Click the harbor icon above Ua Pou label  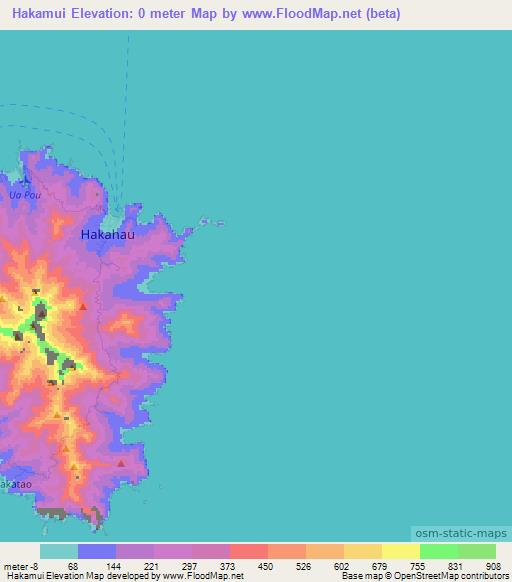[25, 181]
